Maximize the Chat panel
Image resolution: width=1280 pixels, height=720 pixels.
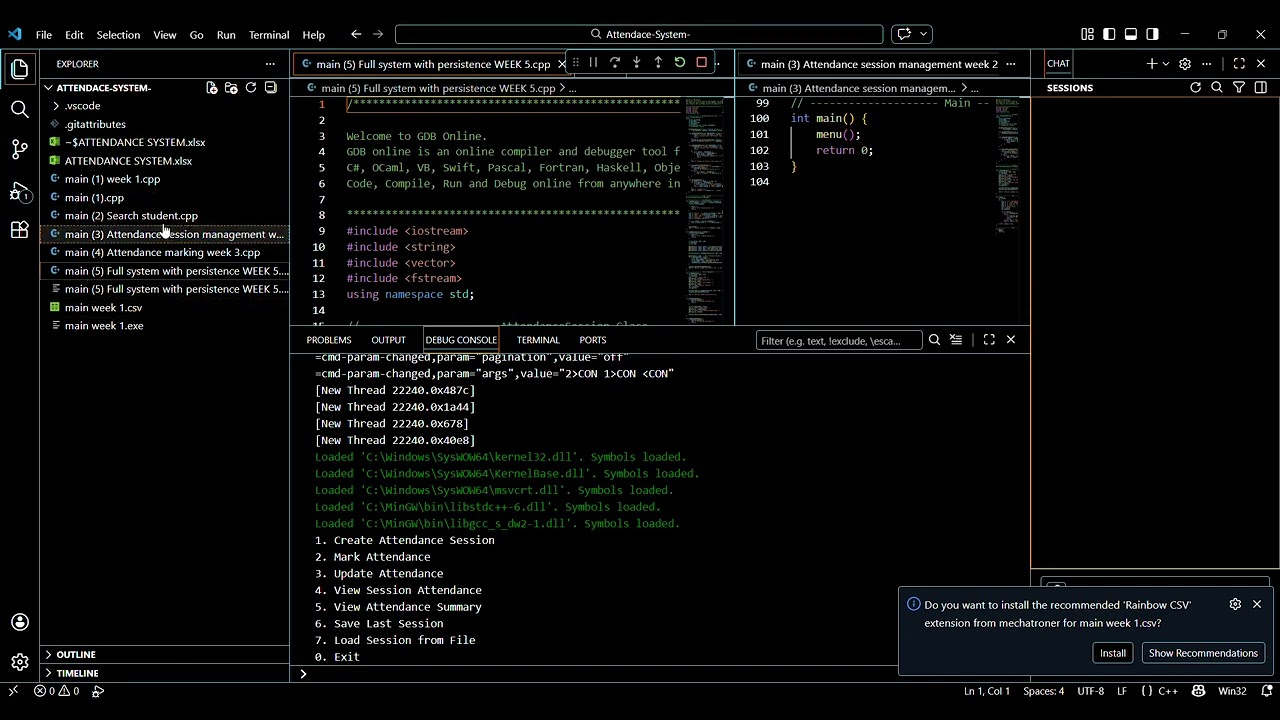[1239, 64]
